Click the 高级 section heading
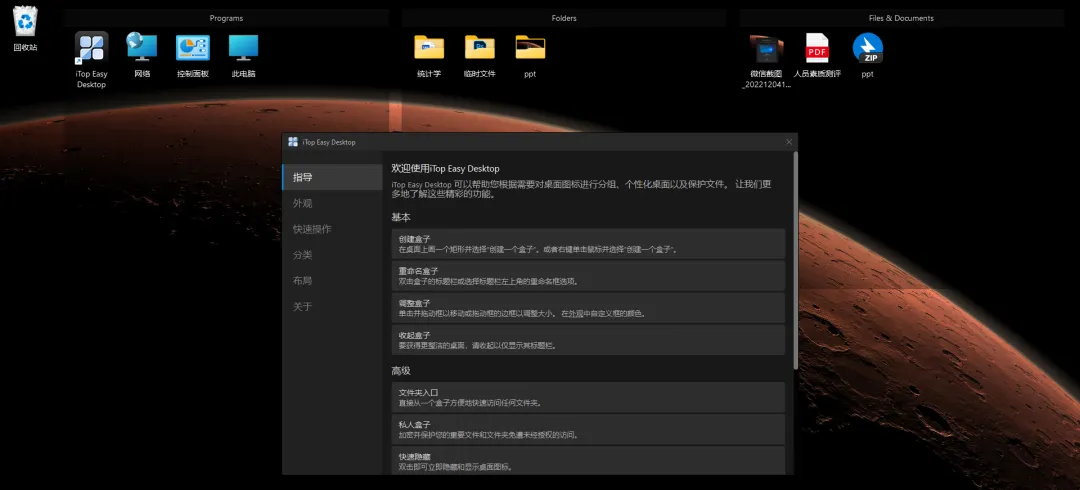The image size is (1080, 490). (x=401, y=371)
